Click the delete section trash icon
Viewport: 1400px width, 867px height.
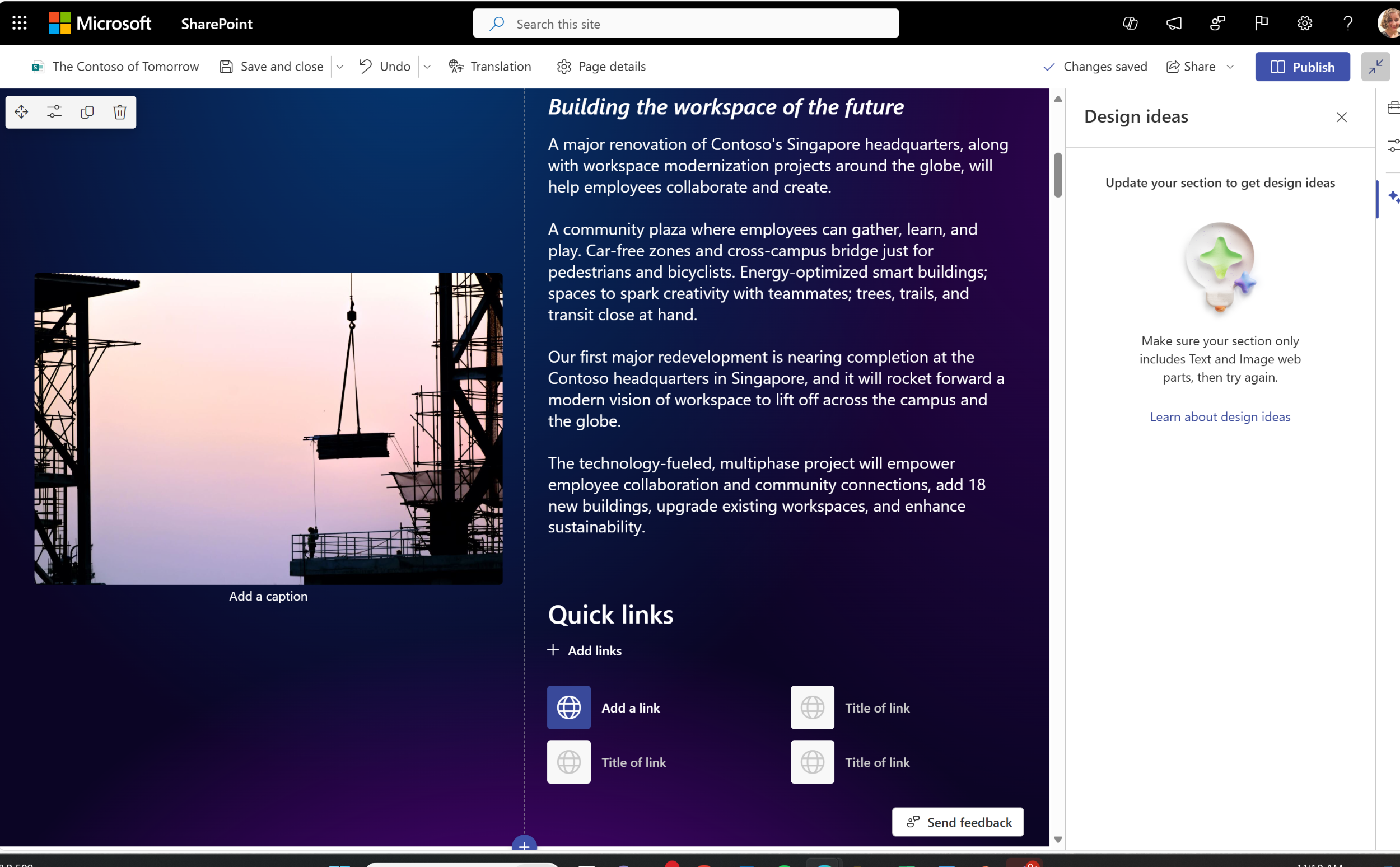(119, 112)
